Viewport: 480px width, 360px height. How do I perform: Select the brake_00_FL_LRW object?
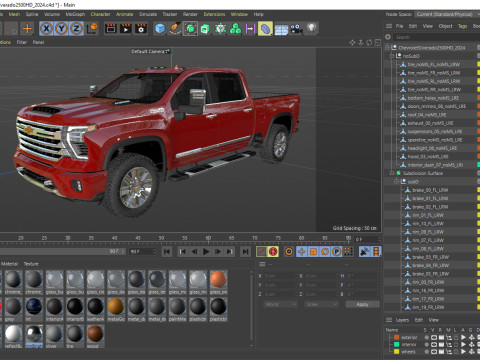tap(430, 190)
